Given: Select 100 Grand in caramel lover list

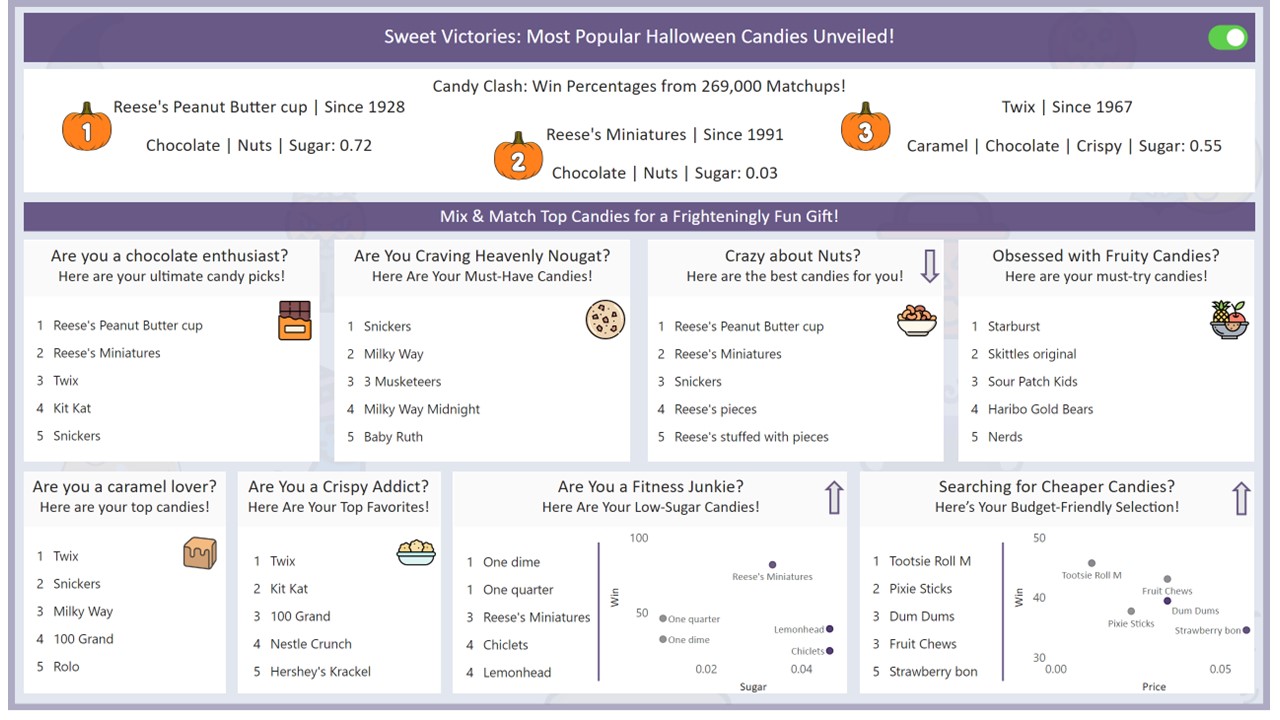Looking at the screenshot, I should (83, 639).
